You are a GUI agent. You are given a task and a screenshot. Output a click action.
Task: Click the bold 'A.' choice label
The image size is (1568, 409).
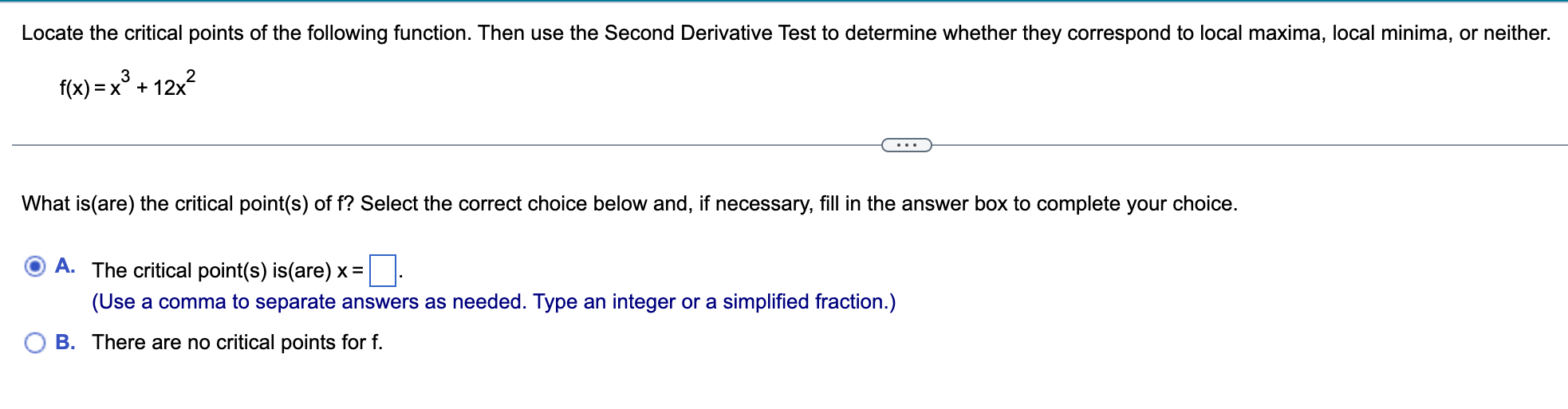(65, 266)
